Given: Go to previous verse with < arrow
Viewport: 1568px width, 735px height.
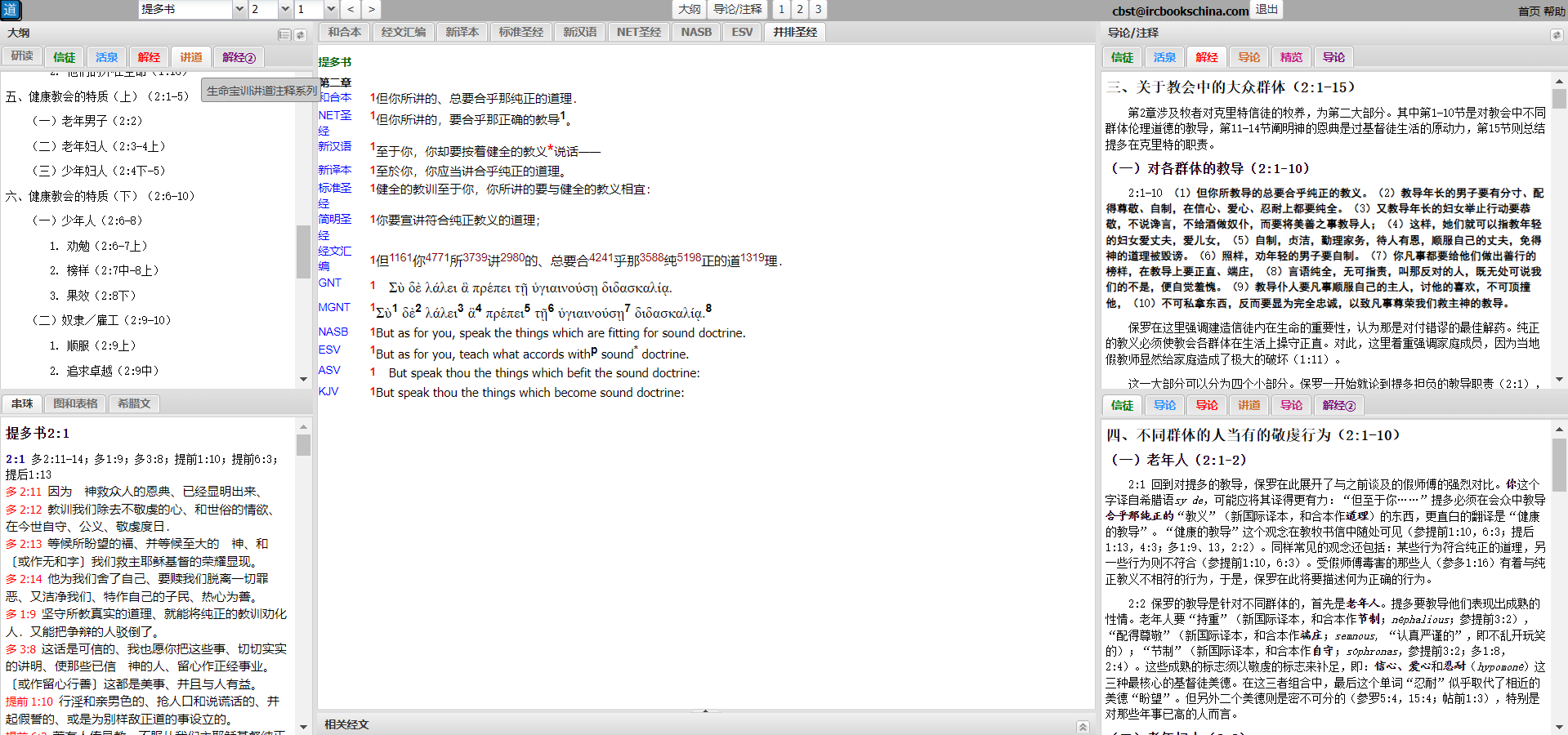Looking at the screenshot, I should point(351,9).
